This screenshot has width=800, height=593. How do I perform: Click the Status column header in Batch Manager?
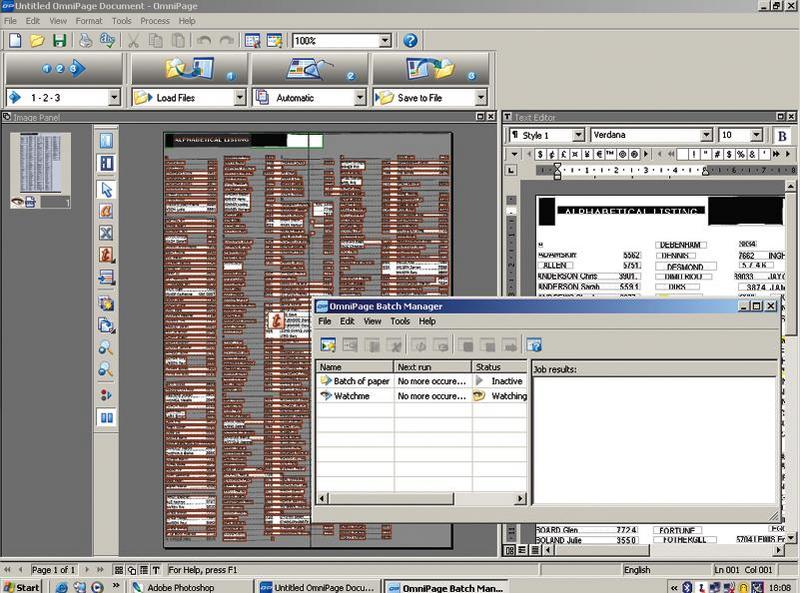pos(499,367)
